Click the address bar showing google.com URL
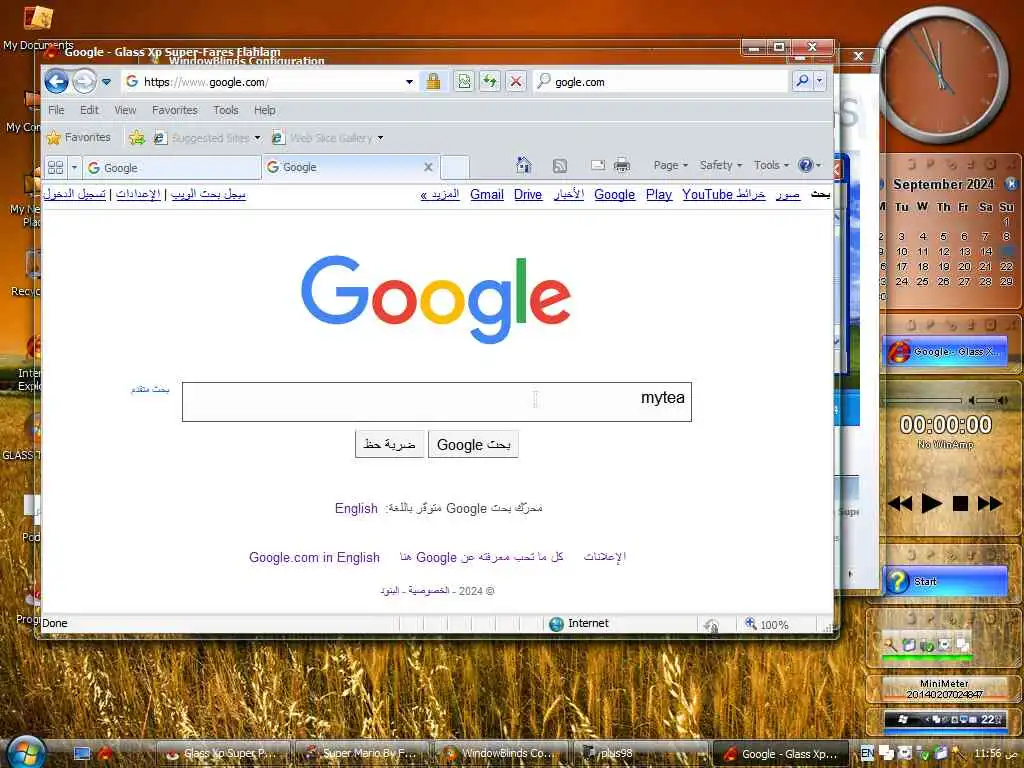 (x=269, y=82)
